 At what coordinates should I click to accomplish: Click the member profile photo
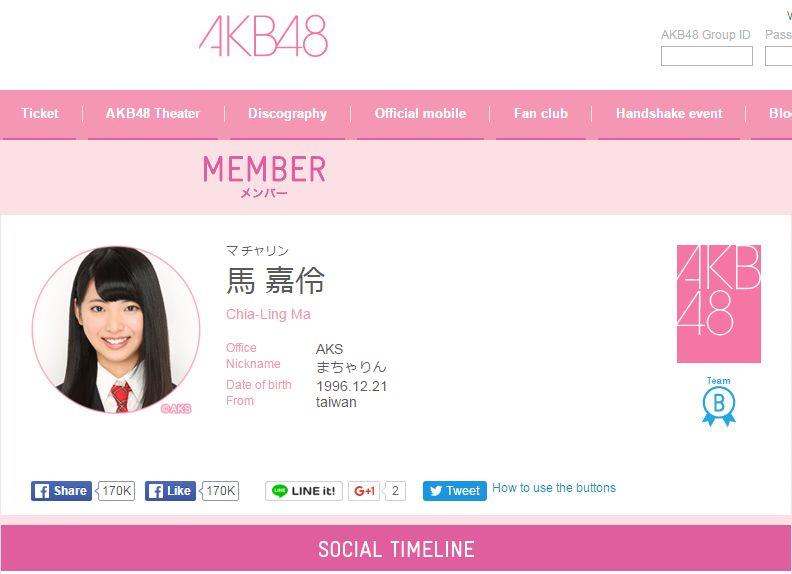[116, 329]
